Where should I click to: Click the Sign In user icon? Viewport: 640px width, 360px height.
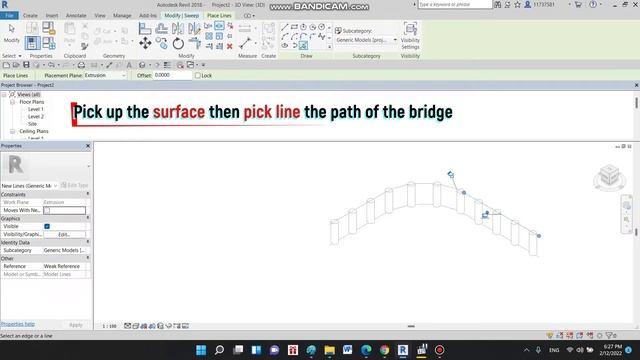pos(527,4)
